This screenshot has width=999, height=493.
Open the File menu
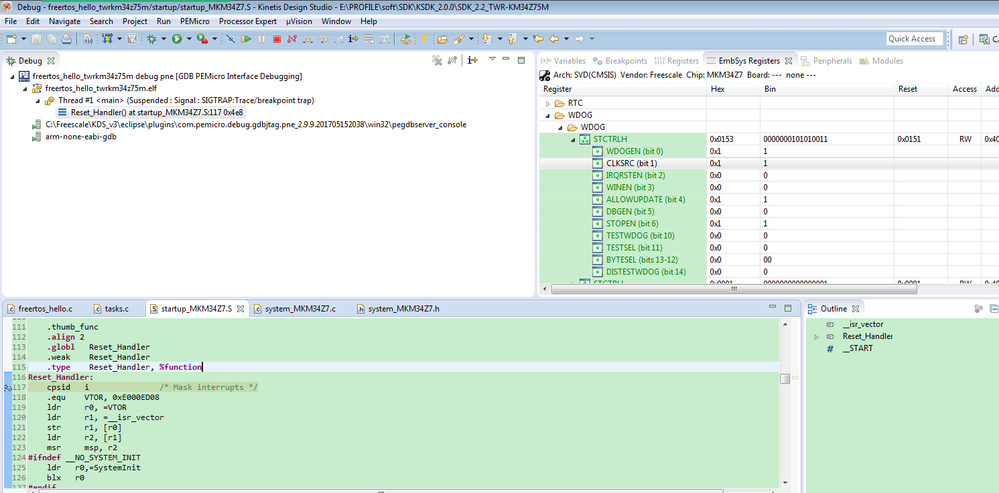tap(10, 21)
